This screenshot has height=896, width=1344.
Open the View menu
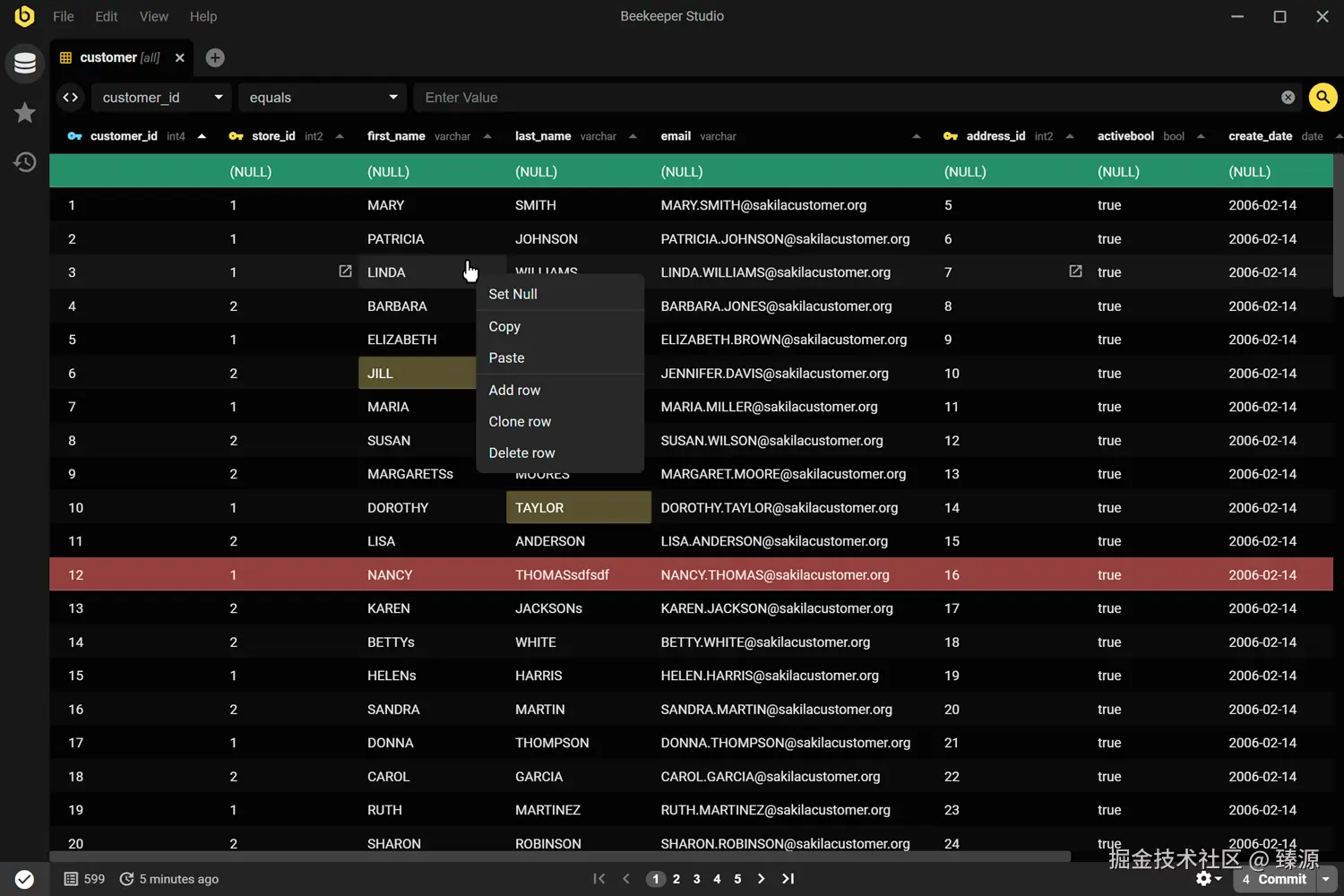tap(154, 16)
